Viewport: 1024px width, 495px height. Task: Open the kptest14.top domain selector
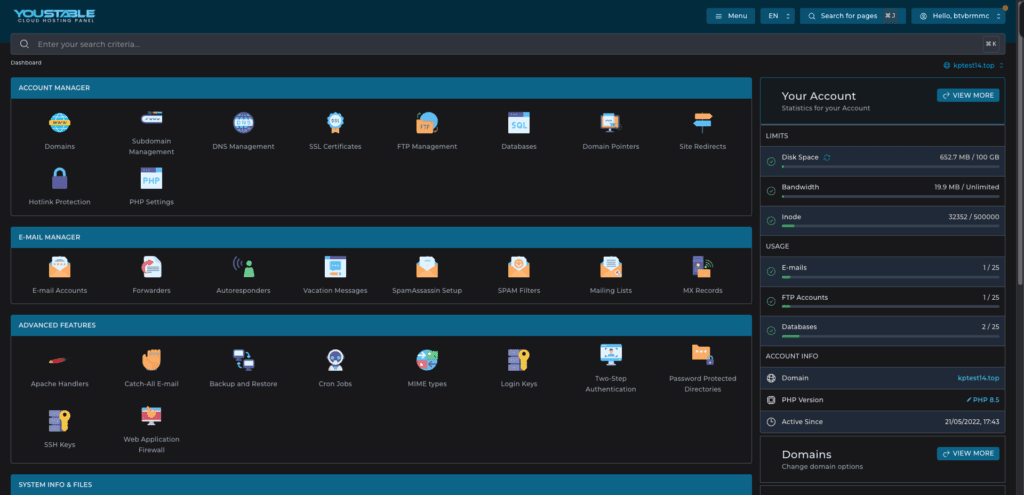click(973, 65)
